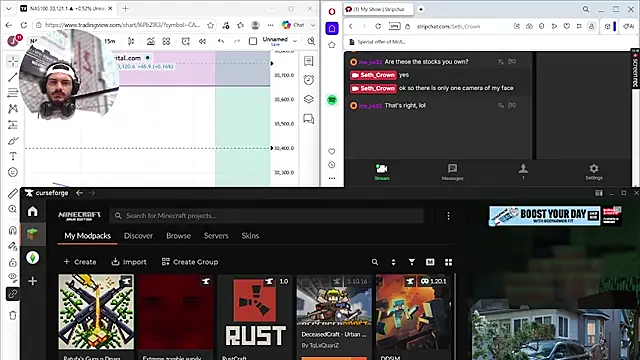Open the indicators button in TradingView toolbar
This screenshot has height=360, width=640.
point(151,41)
